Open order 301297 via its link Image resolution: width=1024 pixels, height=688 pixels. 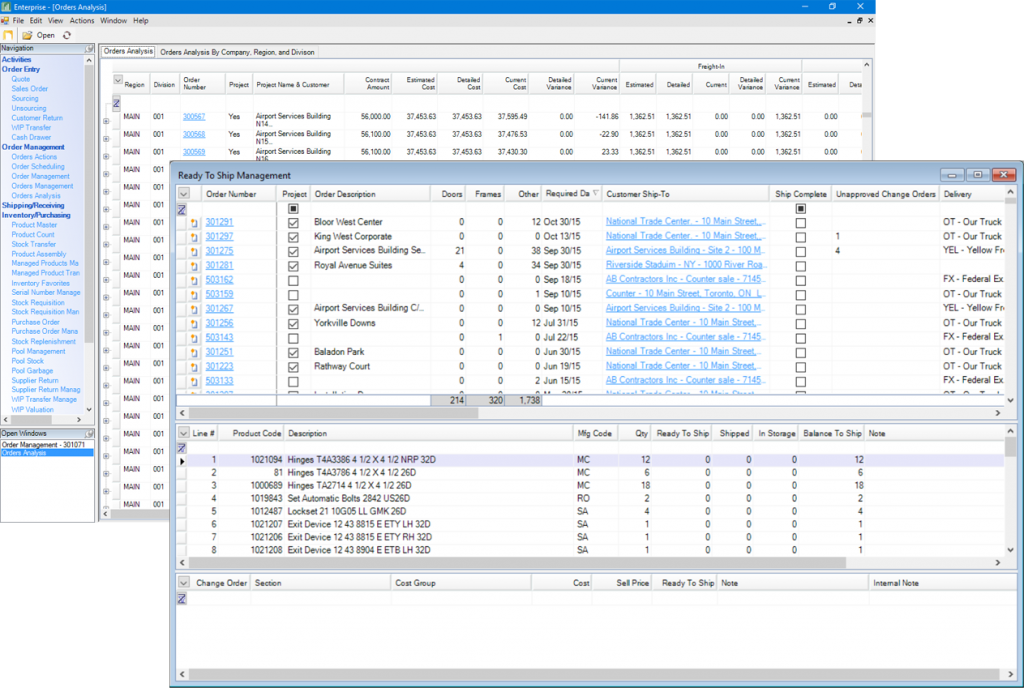click(220, 238)
